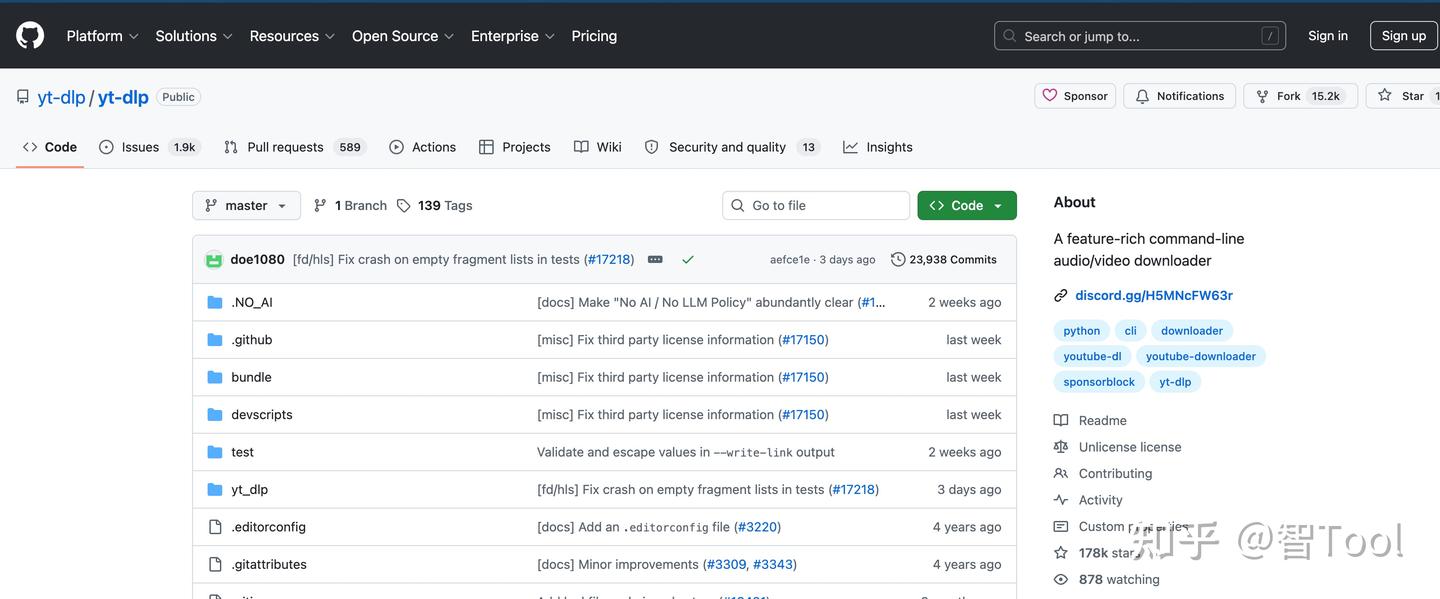Open the yt-dlp owner link

(61, 97)
